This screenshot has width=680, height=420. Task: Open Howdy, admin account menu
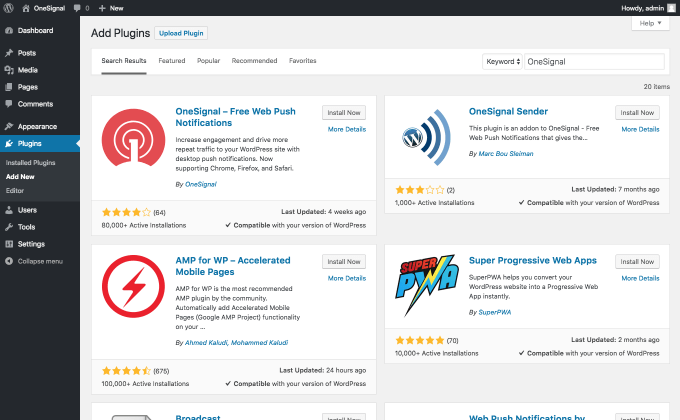[648, 8]
